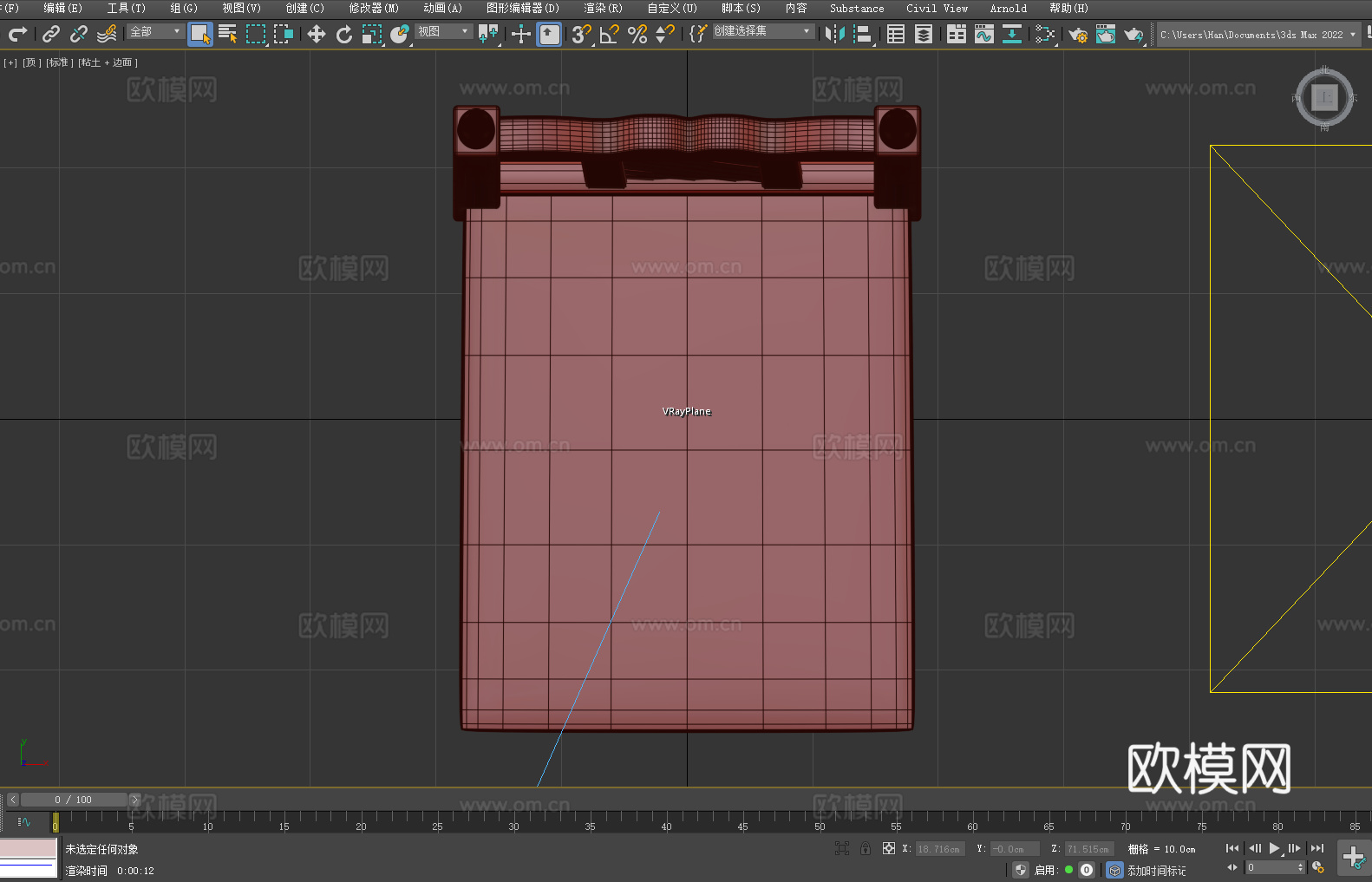Click Use Pivot Point Center icon

click(x=488, y=34)
